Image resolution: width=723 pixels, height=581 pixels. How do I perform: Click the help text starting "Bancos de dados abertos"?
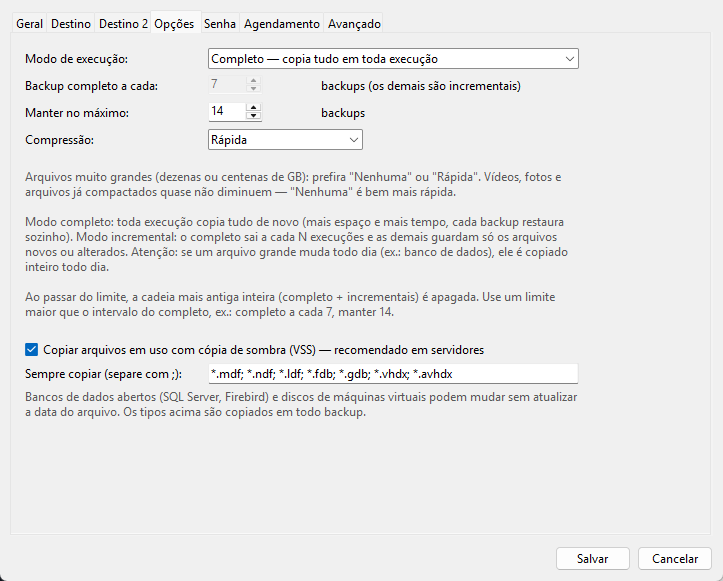point(301,404)
